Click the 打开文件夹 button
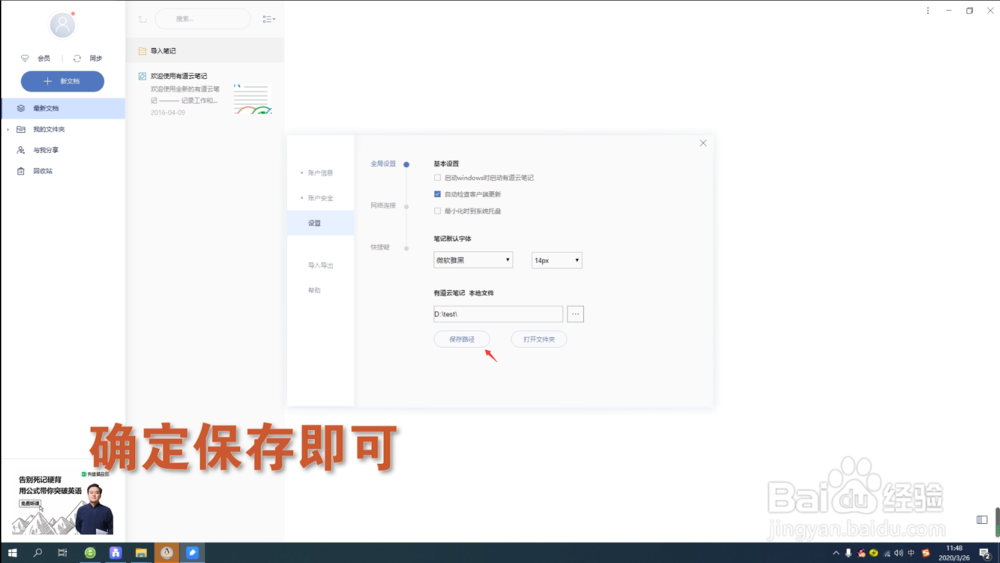This screenshot has height=563, width=1000. pyautogui.click(x=539, y=339)
